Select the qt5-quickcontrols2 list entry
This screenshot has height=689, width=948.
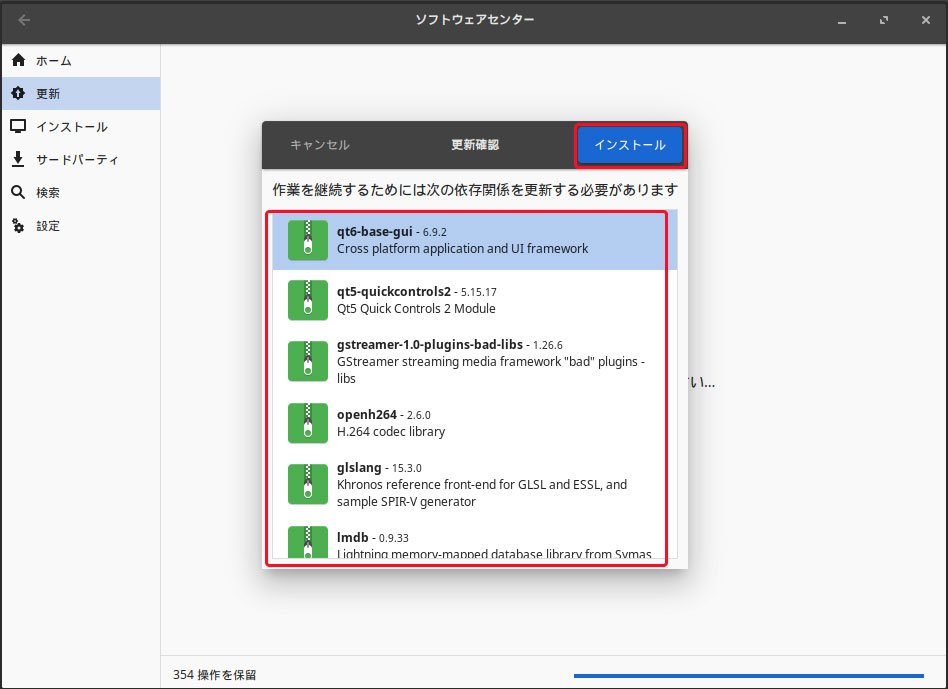[474, 300]
